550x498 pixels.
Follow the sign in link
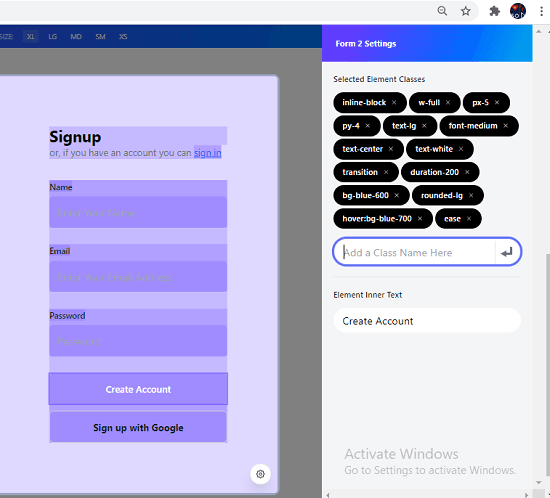click(x=208, y=153)
